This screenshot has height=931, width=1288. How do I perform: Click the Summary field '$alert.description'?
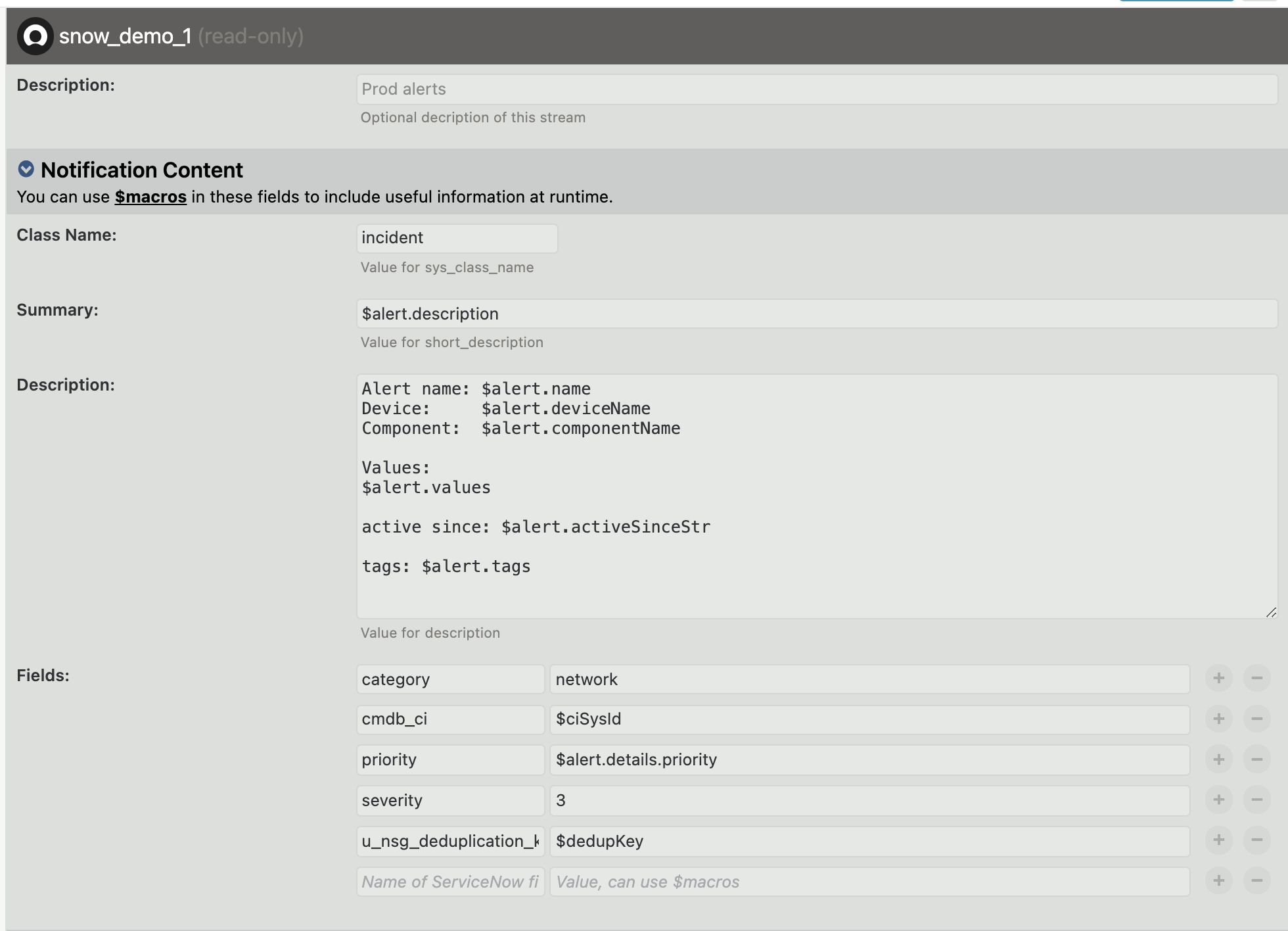(x=817, y=314)
